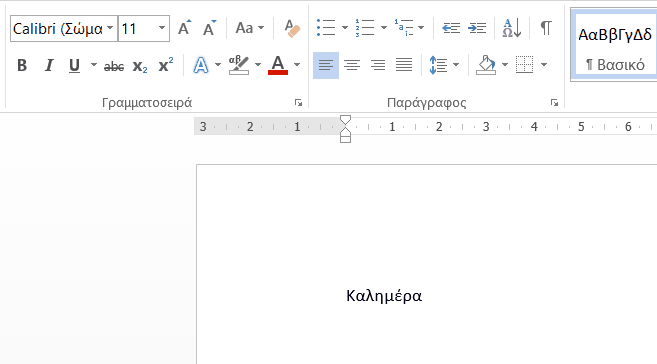
Task: Expand multilevel list dropdown arrow
Action: tap(421, 28)
